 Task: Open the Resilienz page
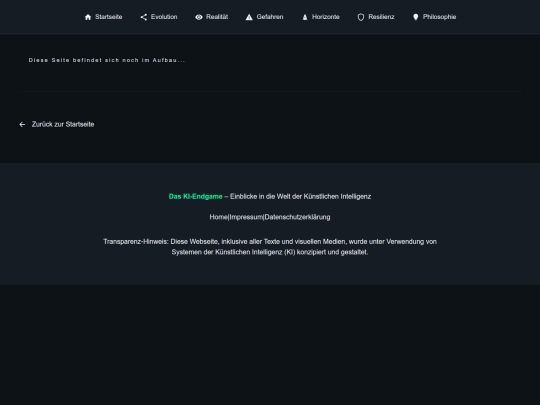click(x=376, y=17)
